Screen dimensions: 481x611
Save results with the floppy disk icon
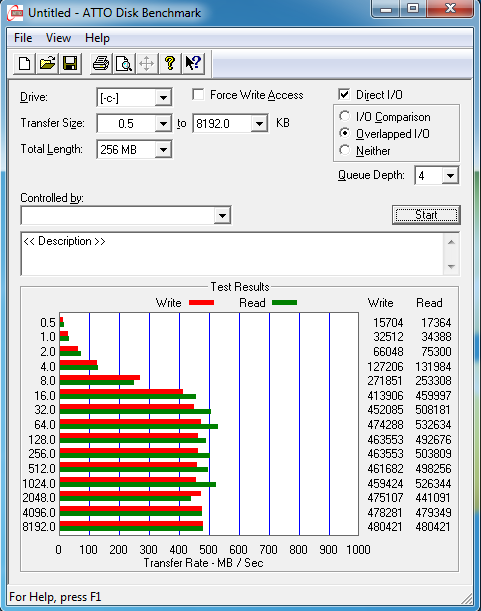point(70,63)
